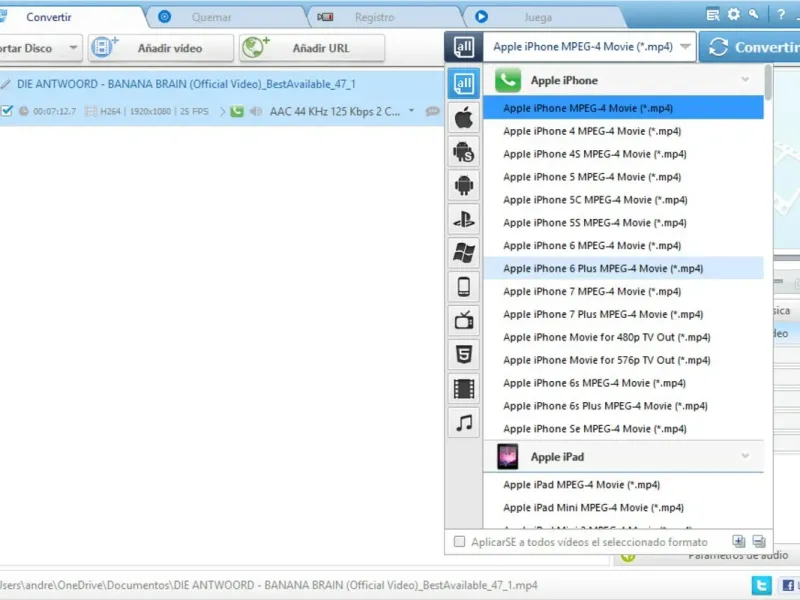Click the Facebook share icon
The height and width of the screenshot is (600, 800).
[x=788, y=585]
